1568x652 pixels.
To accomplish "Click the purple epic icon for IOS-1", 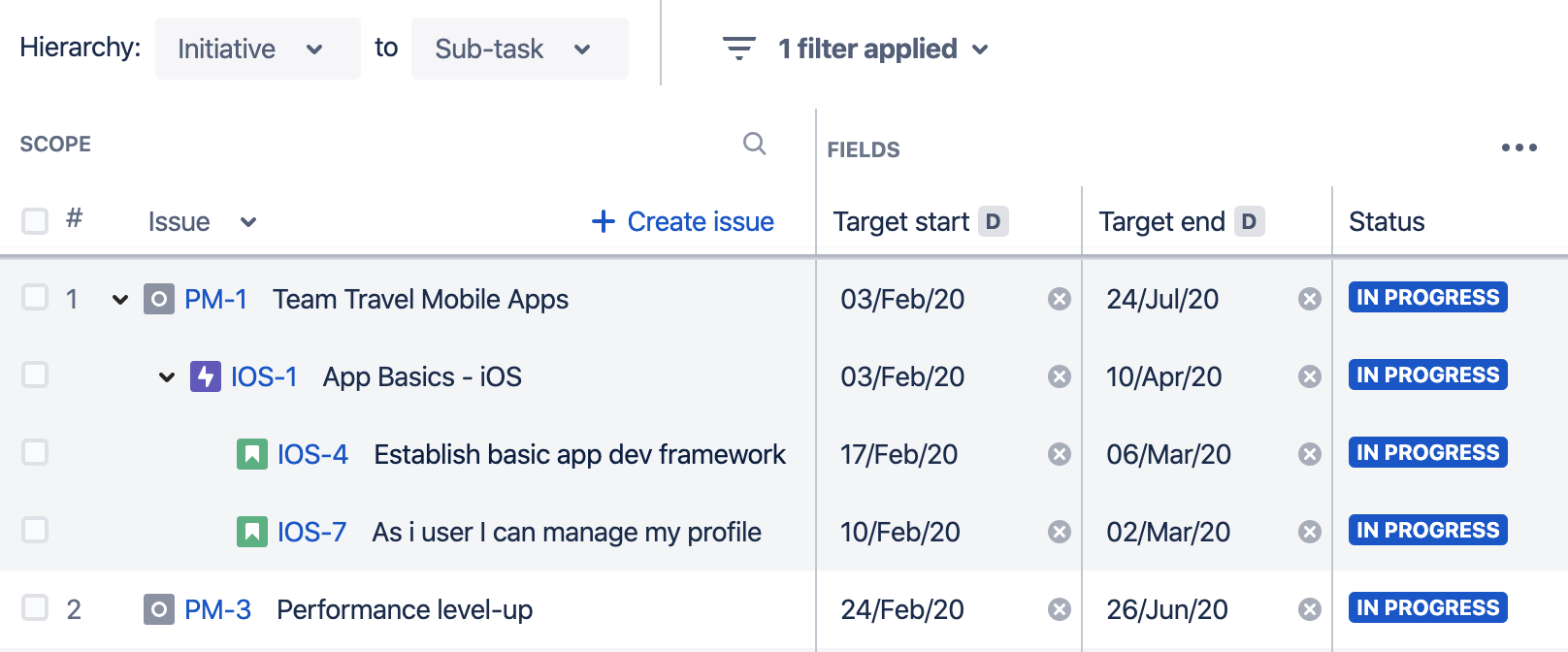I will coord(205,376).
